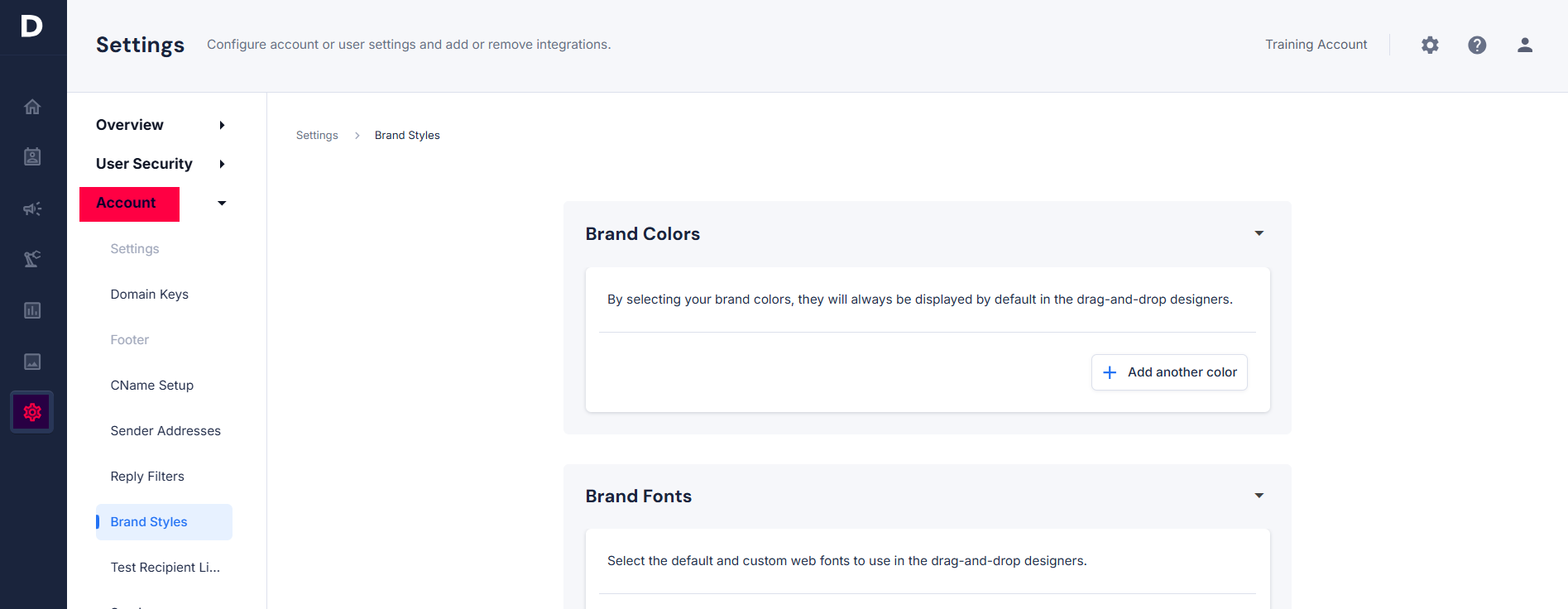Open the Campaigns megaphone icon
1568x609 pixels.
coord(32,209)
